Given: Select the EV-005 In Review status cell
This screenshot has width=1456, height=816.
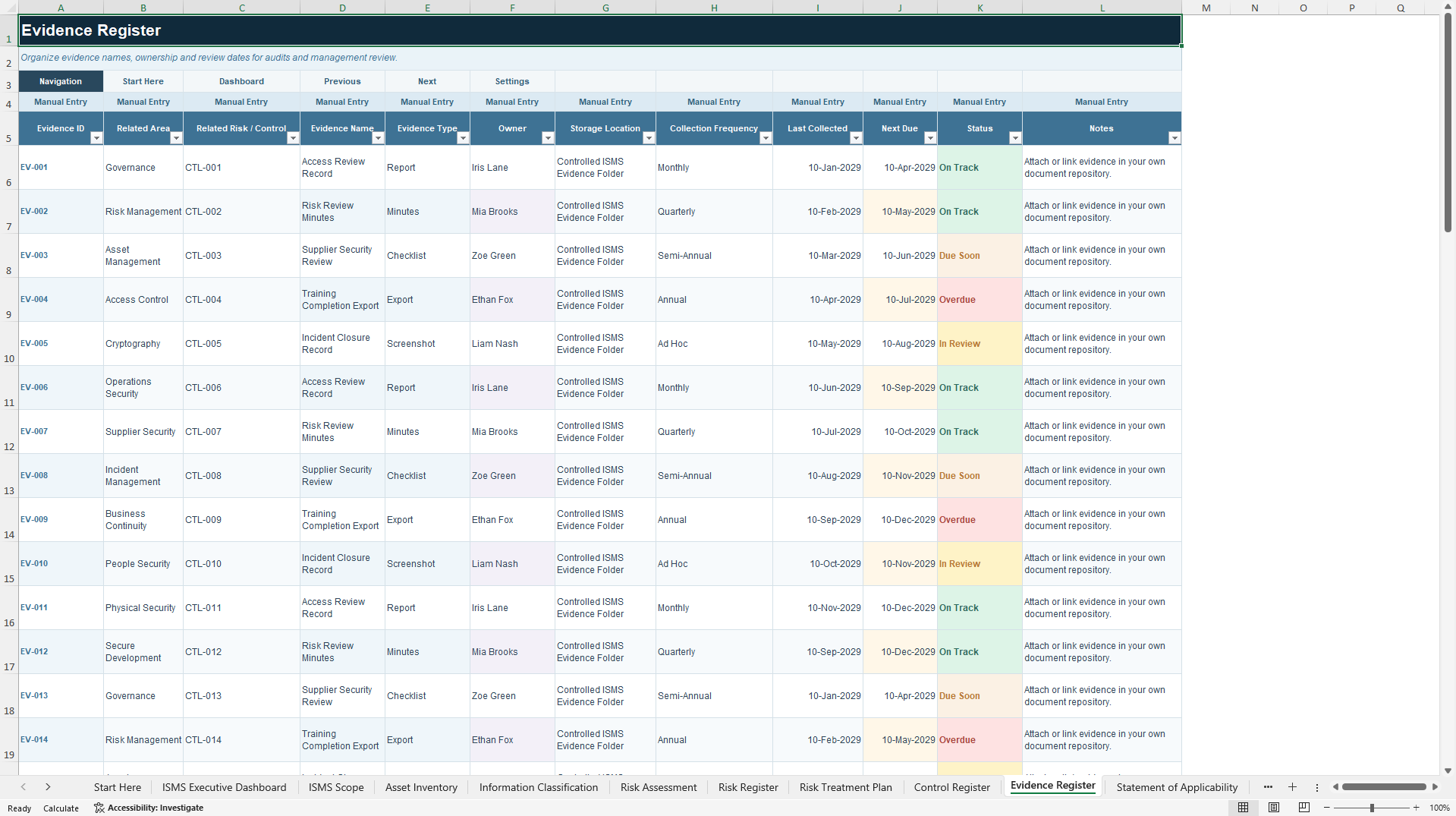Looking at the screenshot, I should click(x=980, y=344).
